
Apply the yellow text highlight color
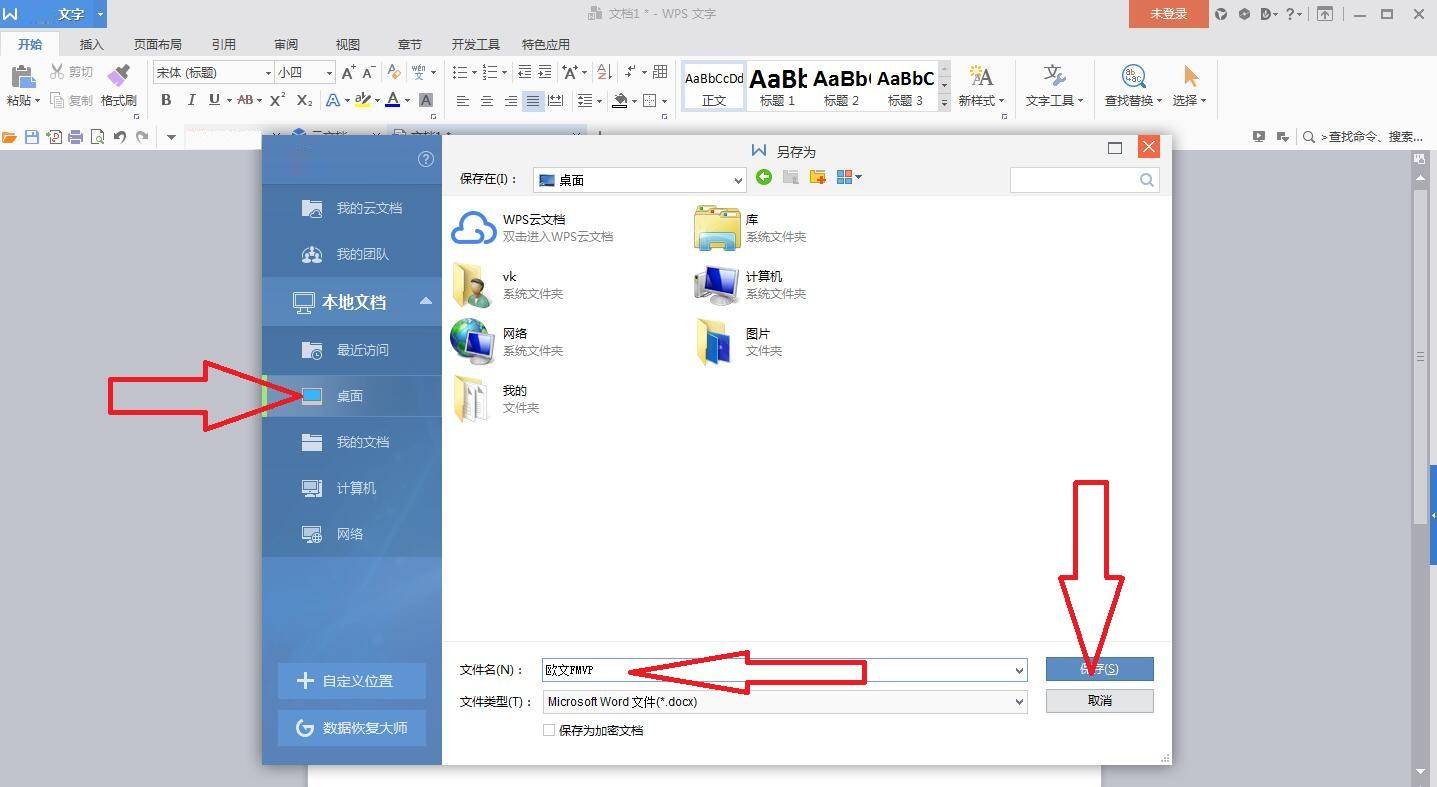362,100
